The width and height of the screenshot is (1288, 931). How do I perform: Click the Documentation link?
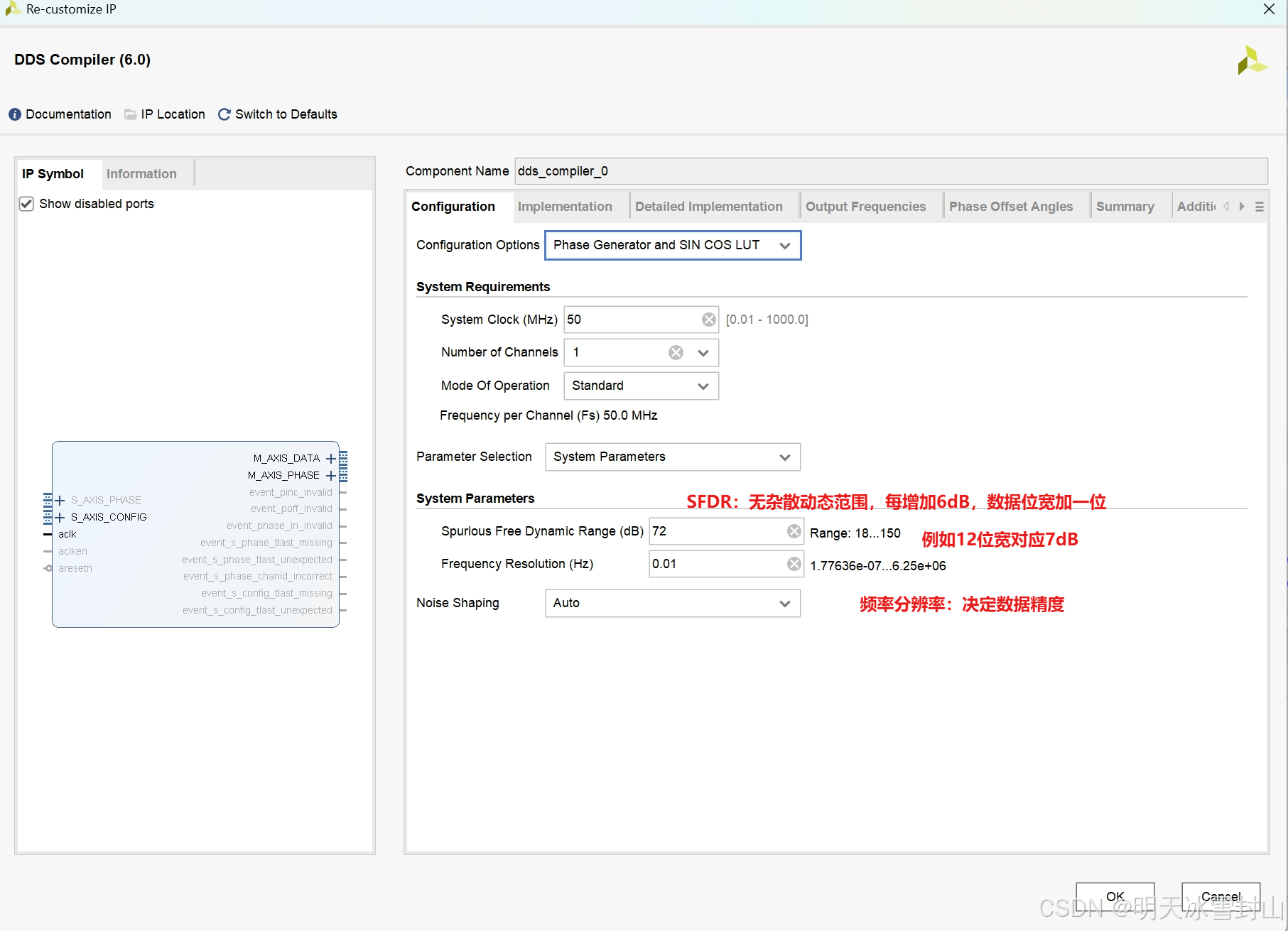tap(68, 114)
